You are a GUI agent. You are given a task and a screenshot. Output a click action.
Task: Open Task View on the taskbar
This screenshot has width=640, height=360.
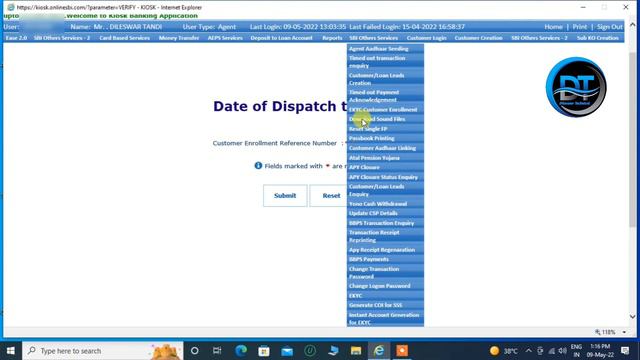(217, 351)
